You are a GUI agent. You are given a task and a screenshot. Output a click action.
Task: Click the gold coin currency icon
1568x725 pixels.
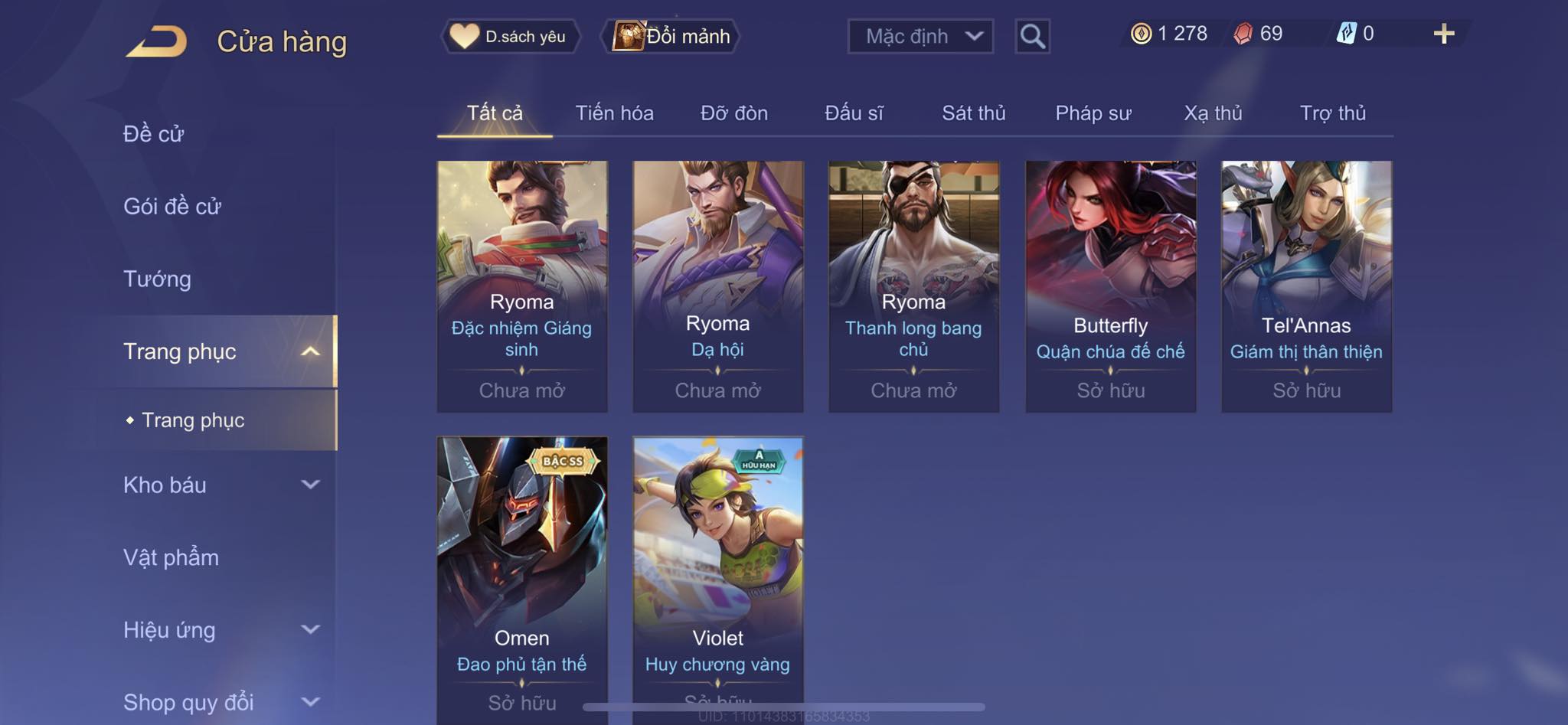(x=1141, y=34)
